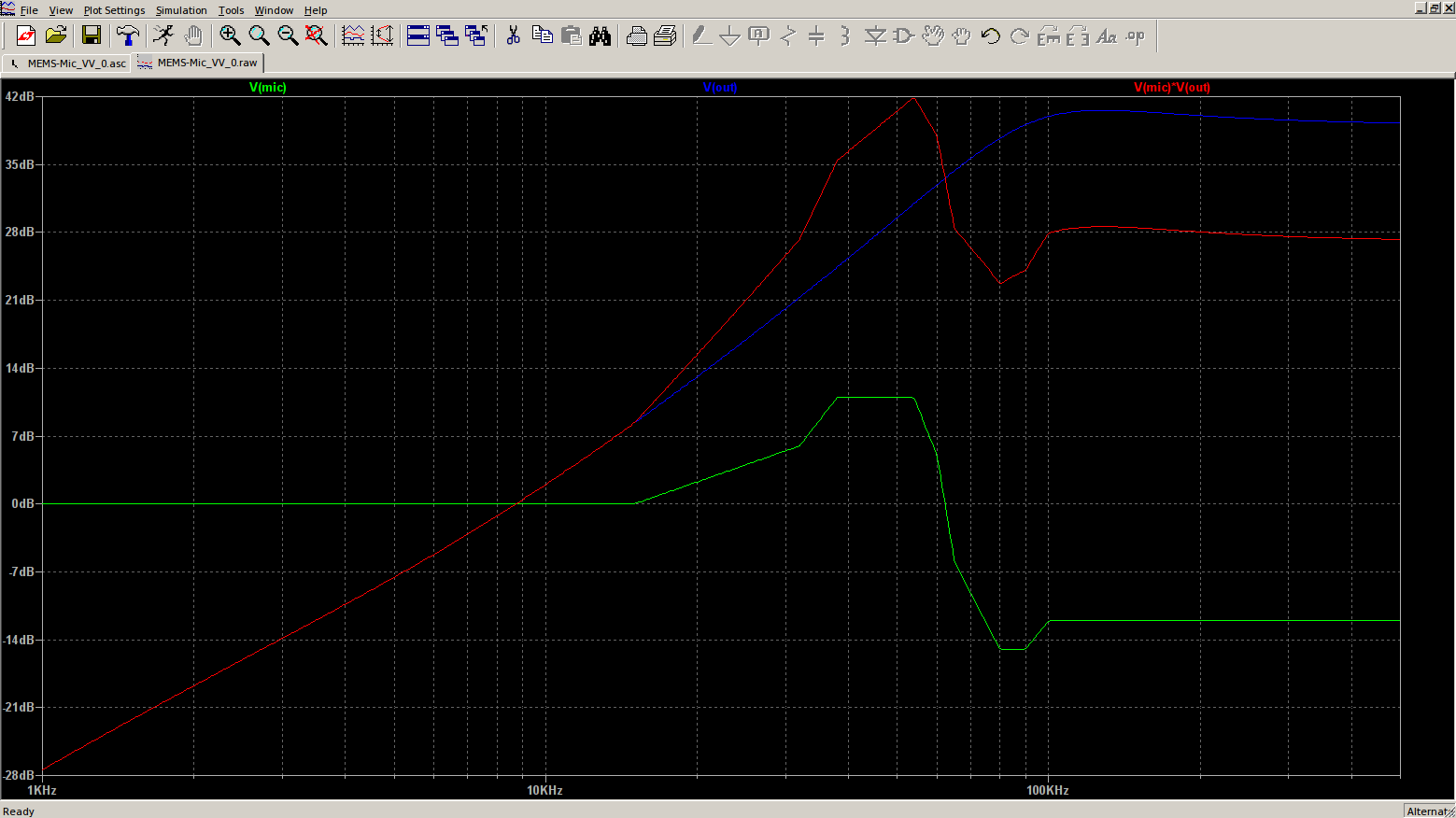Image resolution: width=1456 pixels, height=818 pixels.
Task: Click the Find binoculars icon
Action: click(600, 35)
